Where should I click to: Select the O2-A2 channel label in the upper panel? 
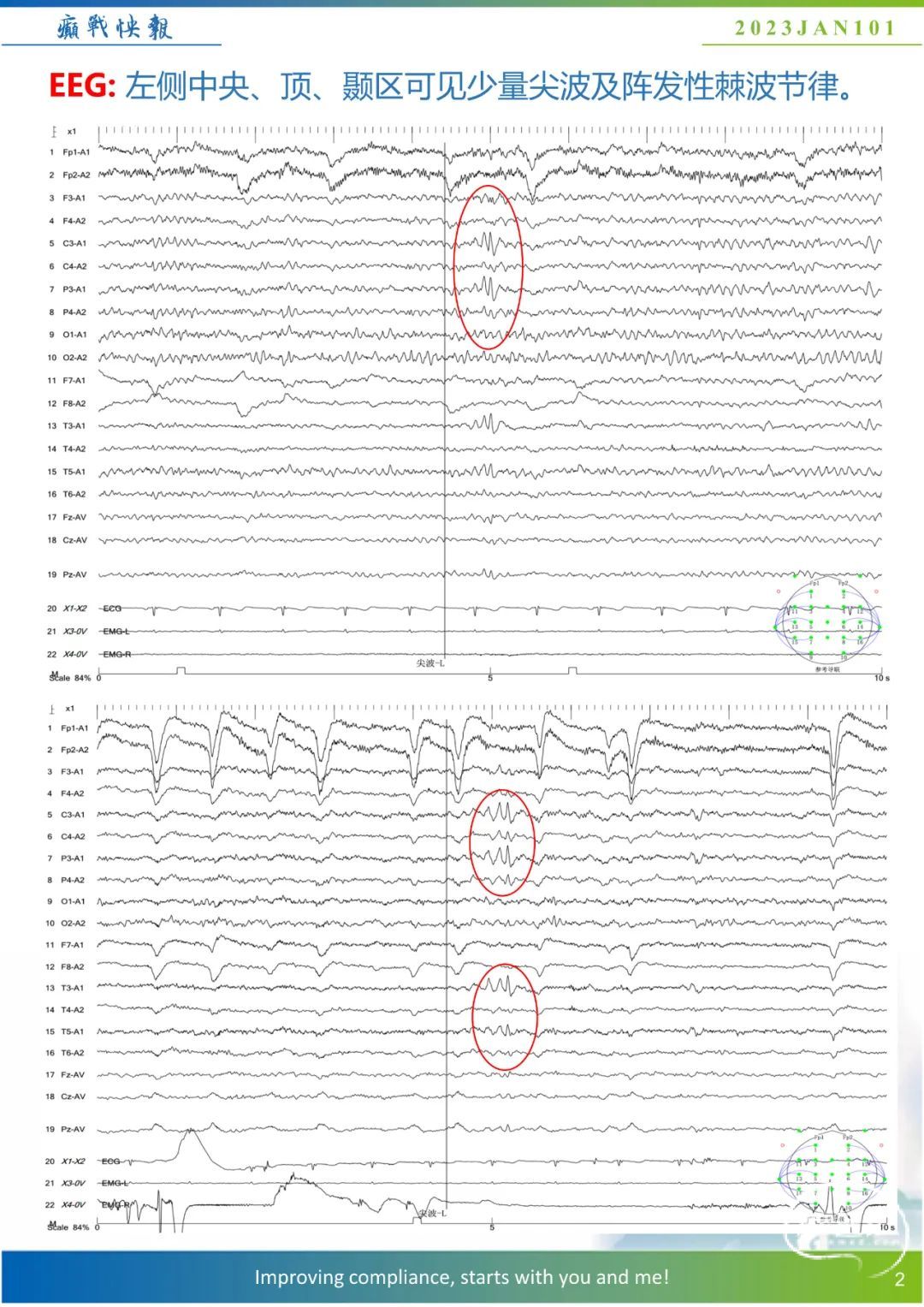pos(74,358)
